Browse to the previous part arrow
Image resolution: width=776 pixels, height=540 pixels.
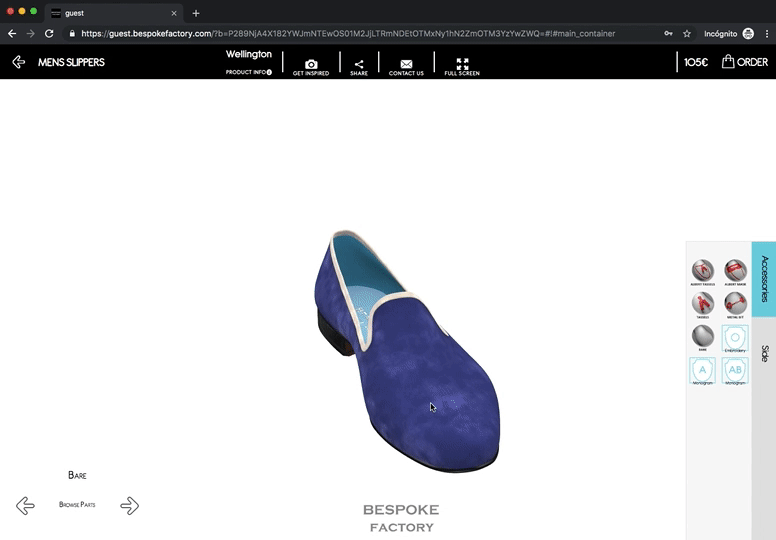pos(25,505)
